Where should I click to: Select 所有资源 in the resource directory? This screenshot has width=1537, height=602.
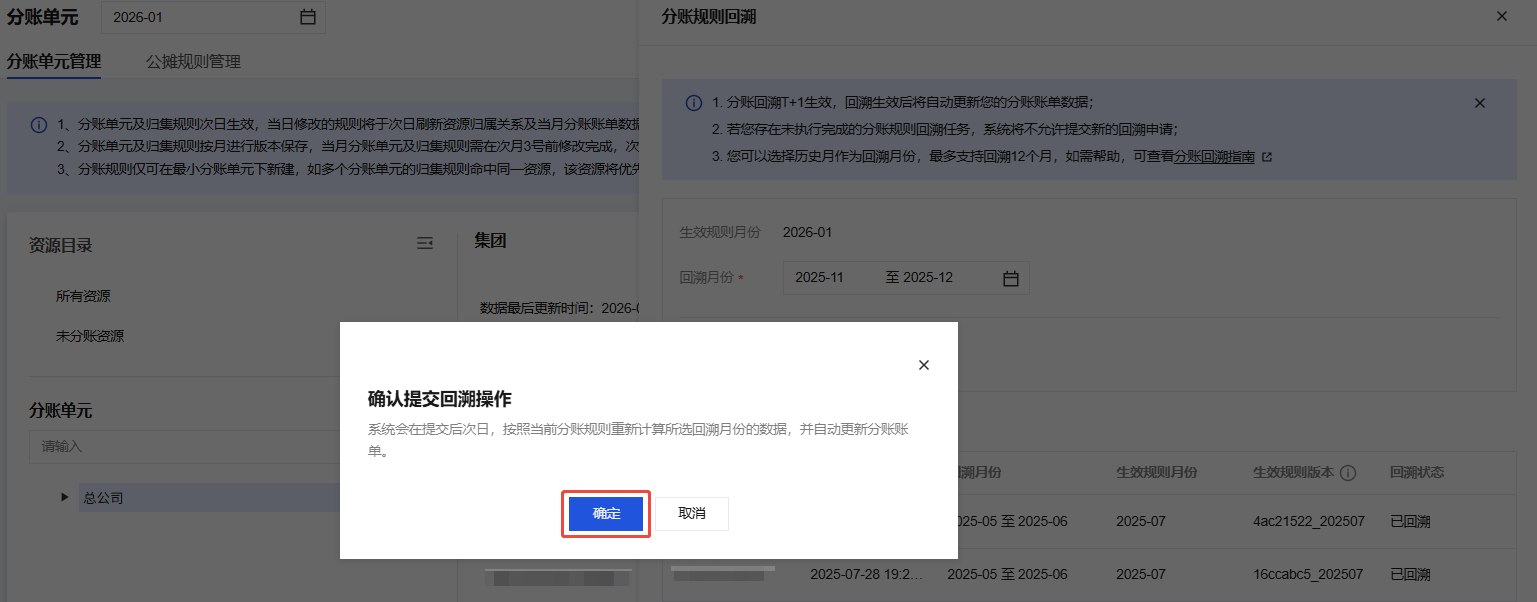(x=83, y=297)
